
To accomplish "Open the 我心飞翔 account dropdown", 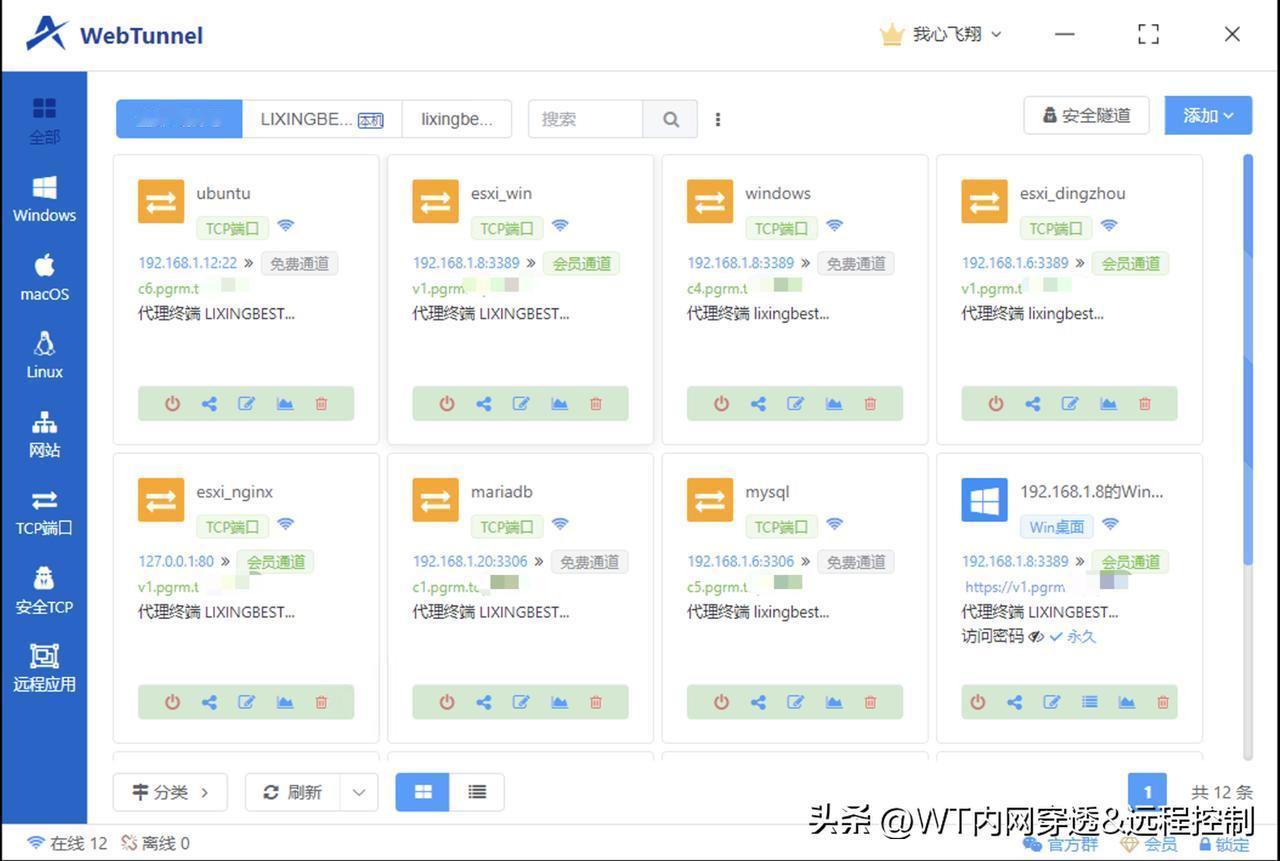I will [x=940, y=33].
